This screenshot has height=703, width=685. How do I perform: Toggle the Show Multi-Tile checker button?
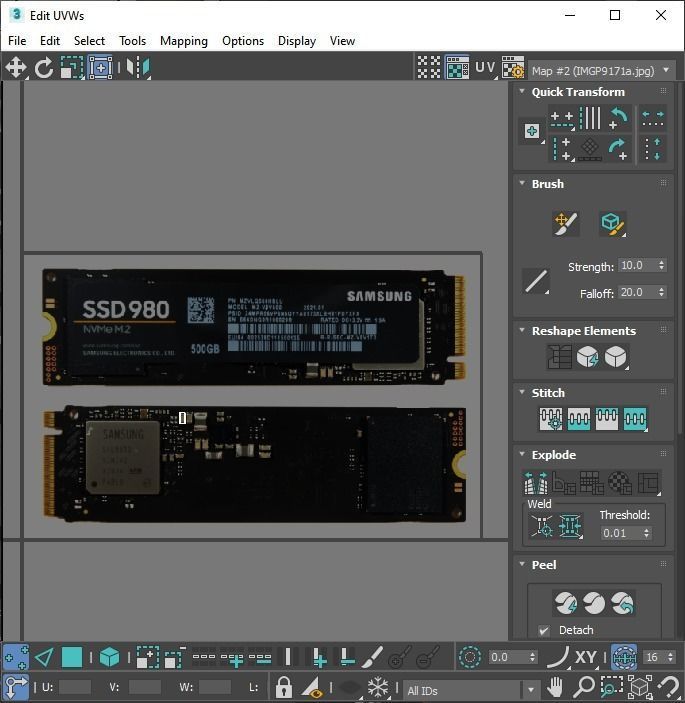coord(429,67)
